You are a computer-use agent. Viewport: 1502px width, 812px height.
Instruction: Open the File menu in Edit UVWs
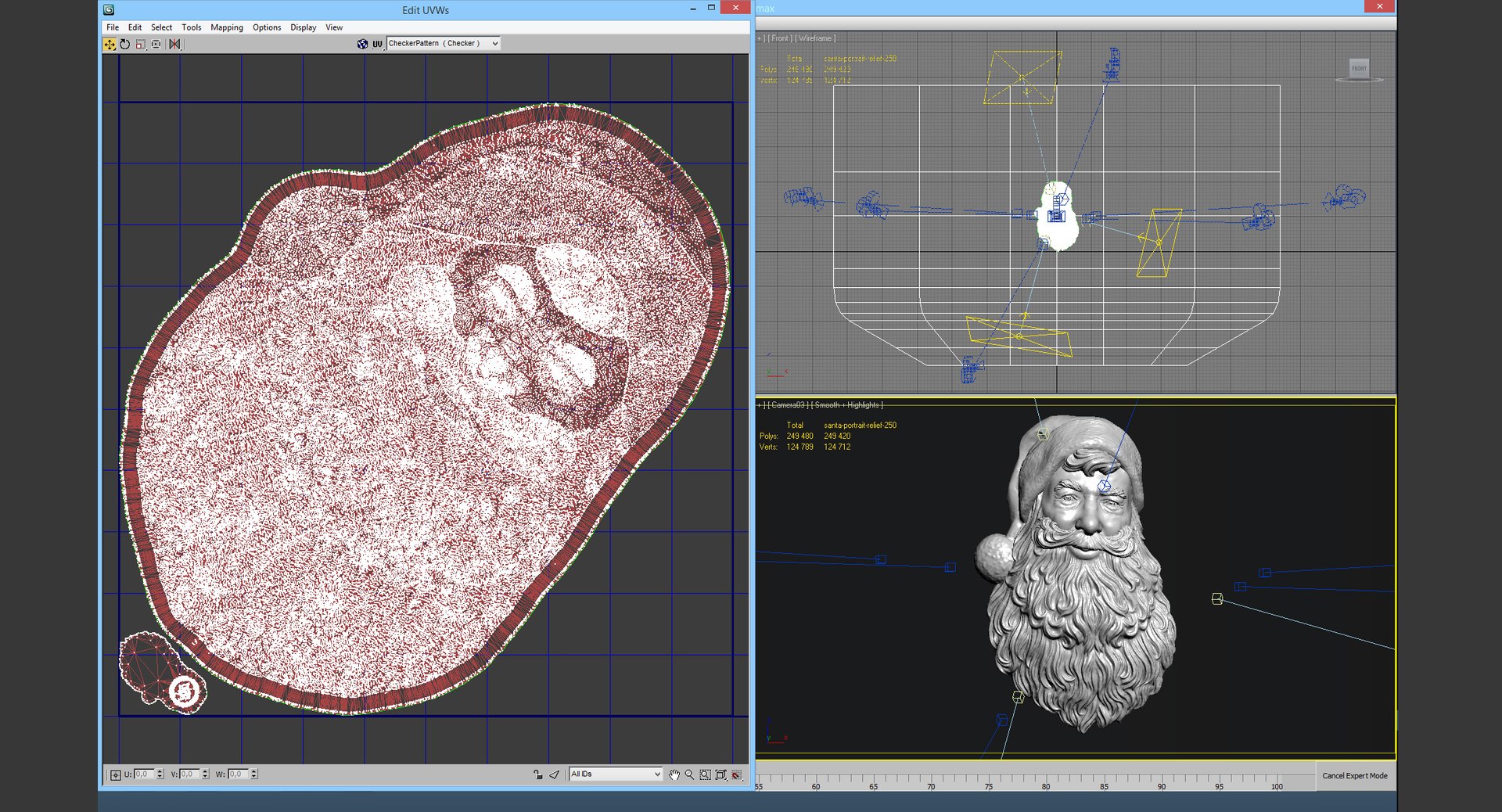[113, 27]
